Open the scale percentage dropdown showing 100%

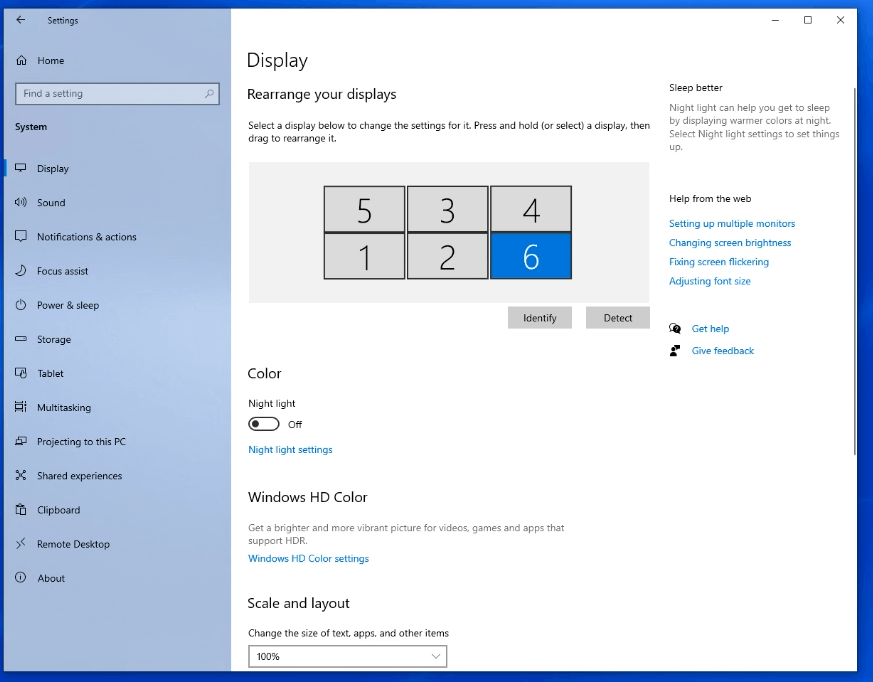[x=347, y=656]
